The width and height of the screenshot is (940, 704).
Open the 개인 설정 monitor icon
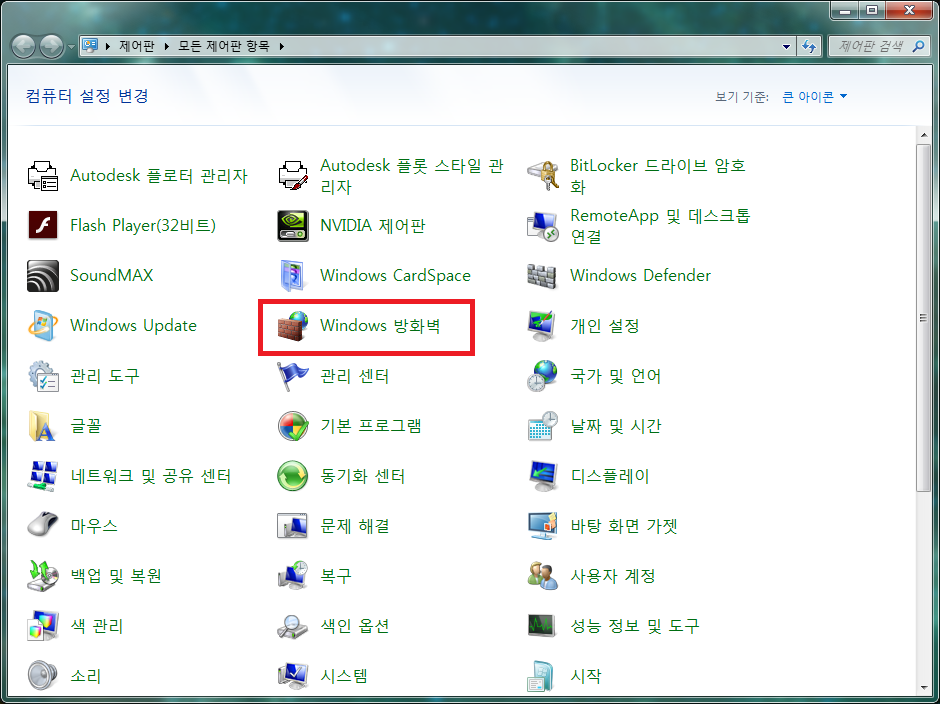tap(543, 326)
